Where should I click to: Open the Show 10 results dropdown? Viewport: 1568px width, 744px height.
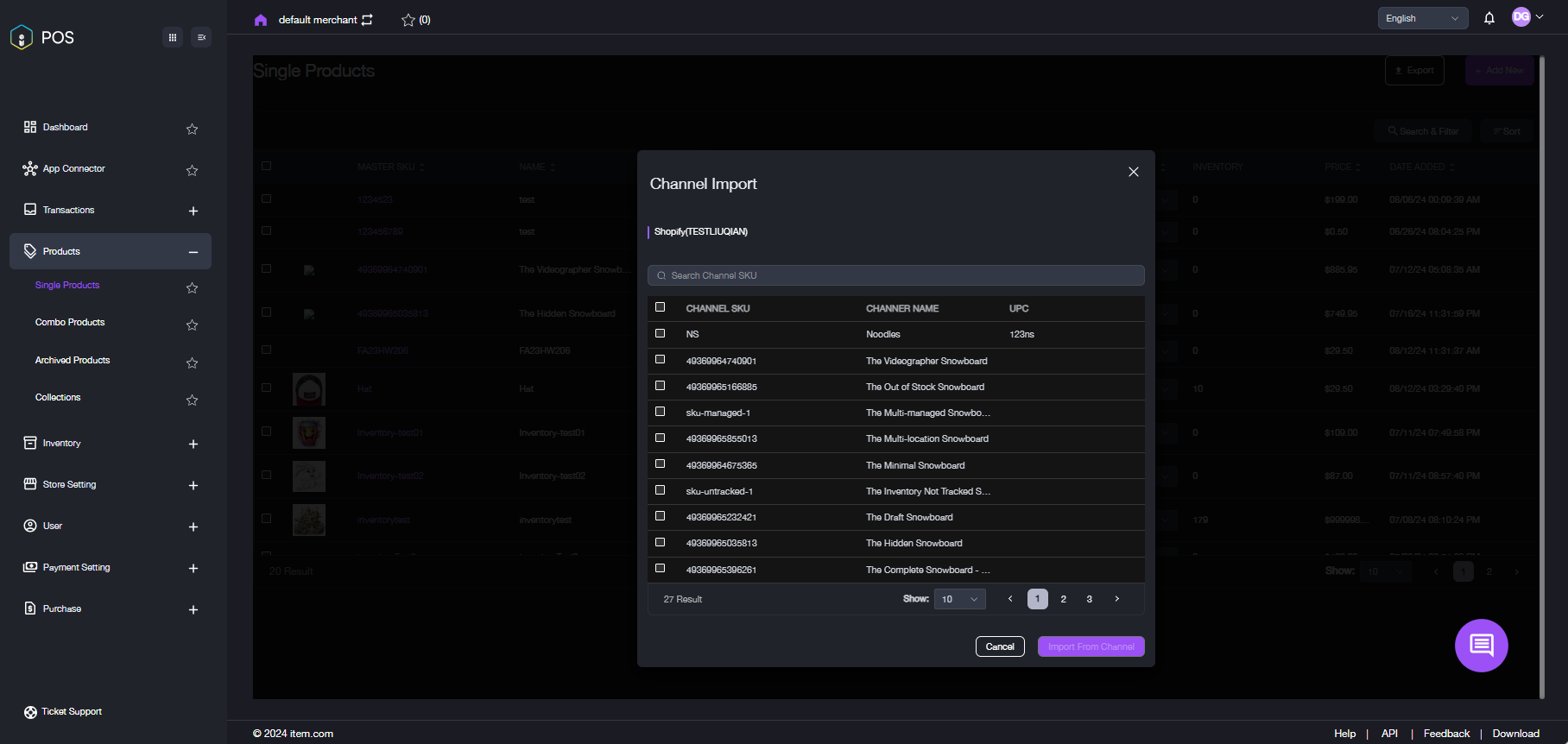click(x=959, y=599)
